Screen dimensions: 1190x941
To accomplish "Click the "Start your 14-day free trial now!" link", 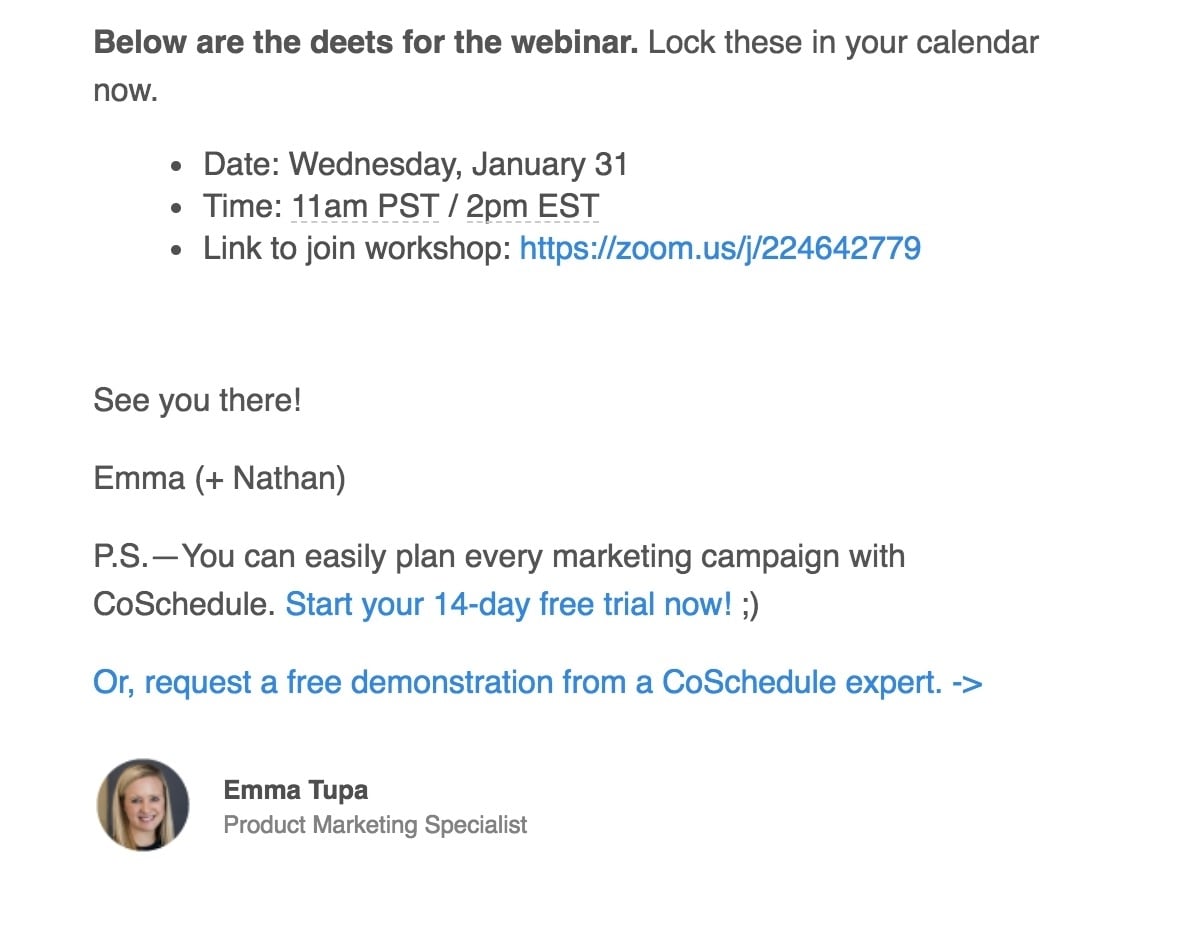I will (508, 604).
